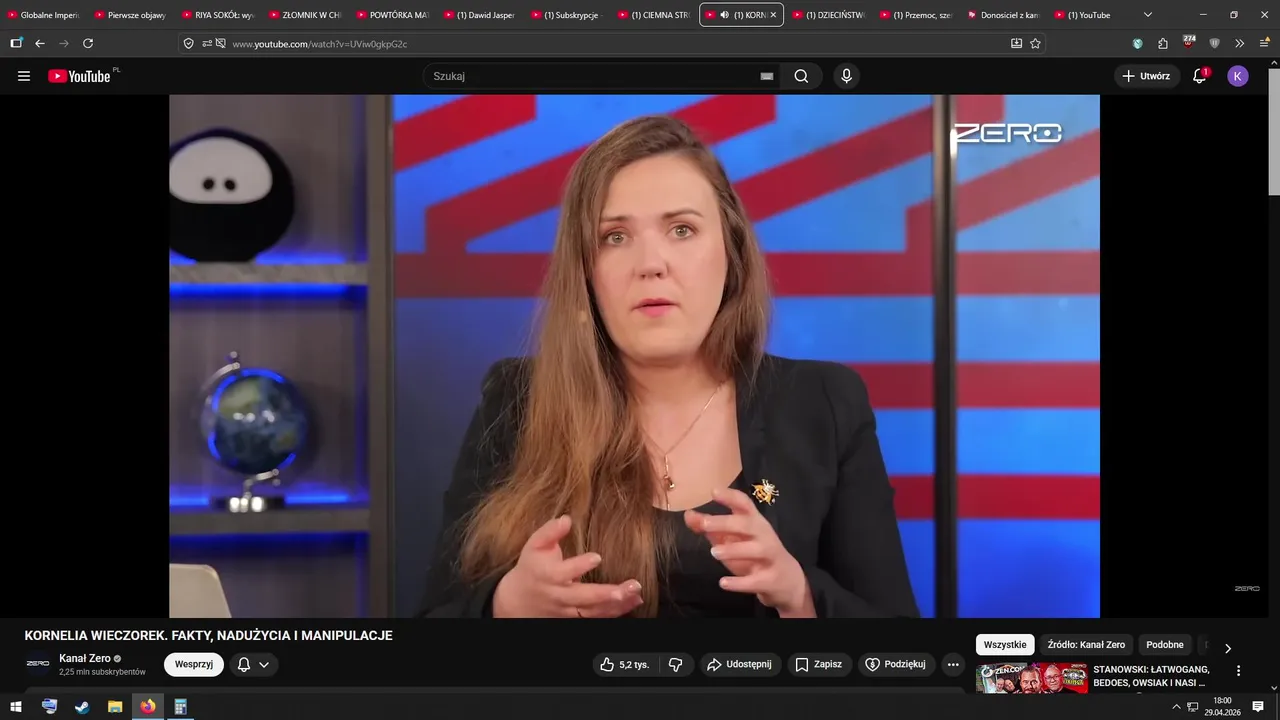This screenshot has height=720, width=1280.
Task: Switch to Pierwsze objawy tab
Action: (x=130, y=15)
